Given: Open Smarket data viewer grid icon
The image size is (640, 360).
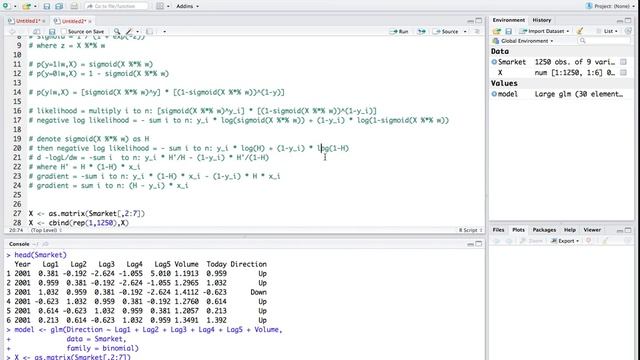Looking at the screenshot, I should [x=623, y=62].
